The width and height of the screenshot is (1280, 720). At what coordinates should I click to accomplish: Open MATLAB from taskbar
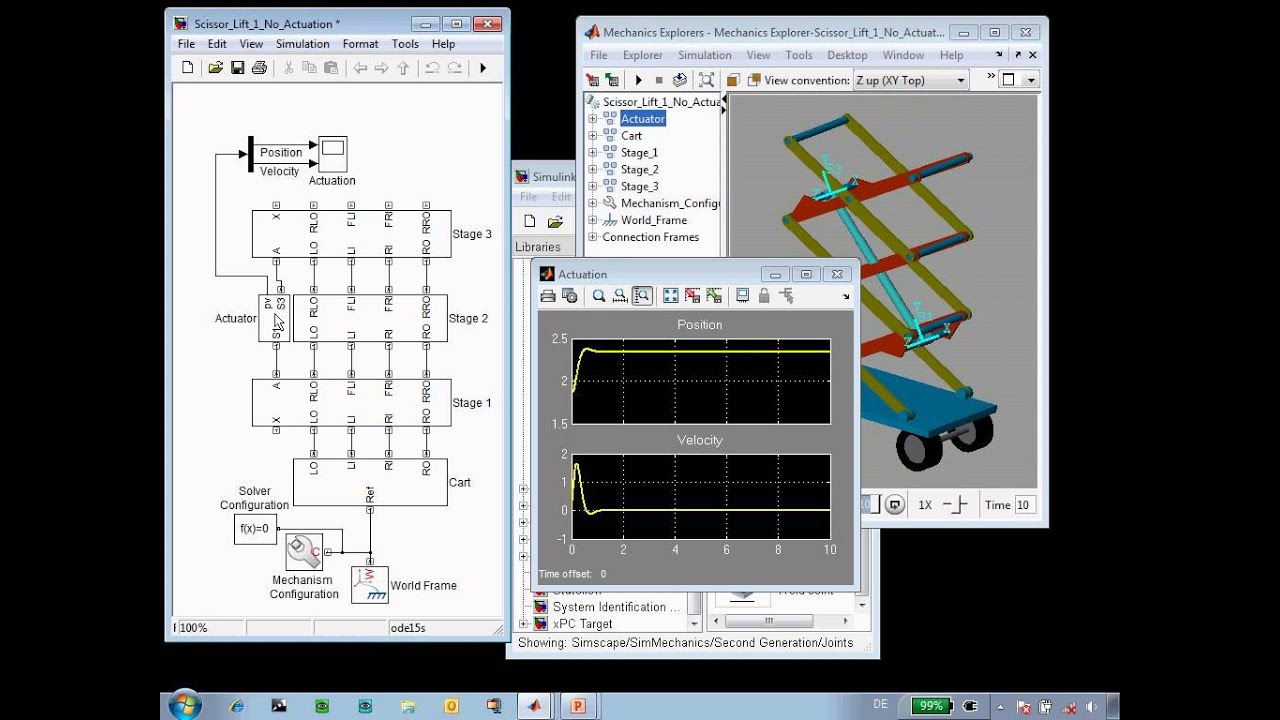(534, 705)
